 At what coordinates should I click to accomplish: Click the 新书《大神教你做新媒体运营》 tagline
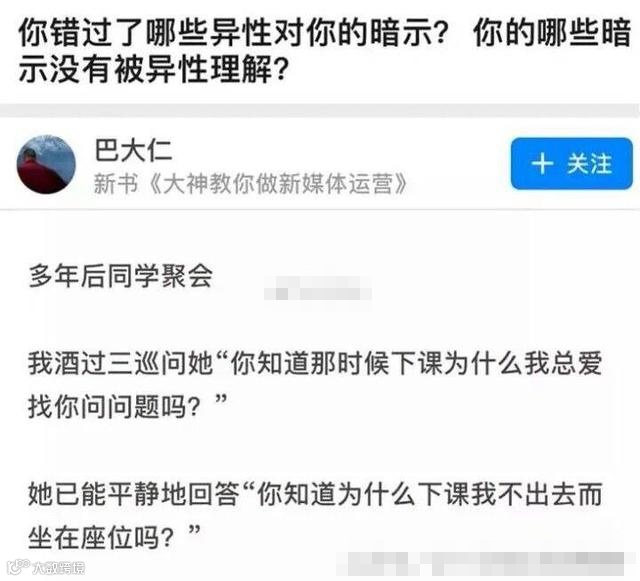251,183
